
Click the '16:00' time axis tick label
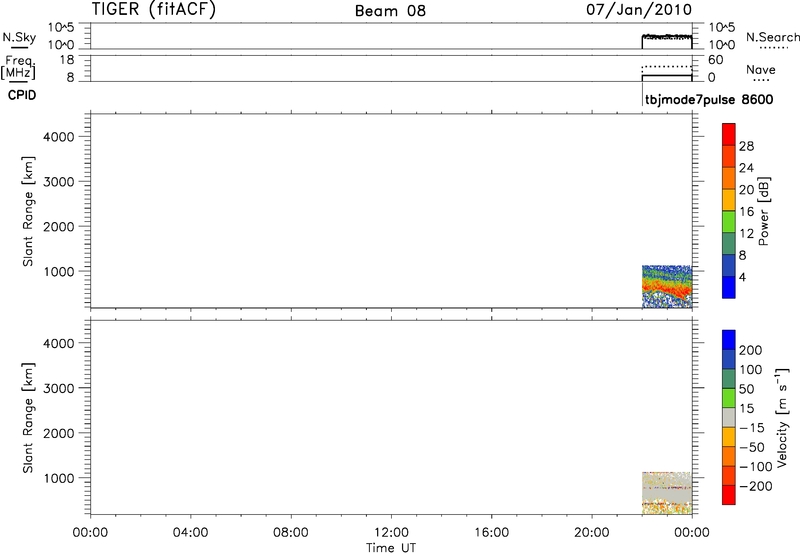(491, 533)
